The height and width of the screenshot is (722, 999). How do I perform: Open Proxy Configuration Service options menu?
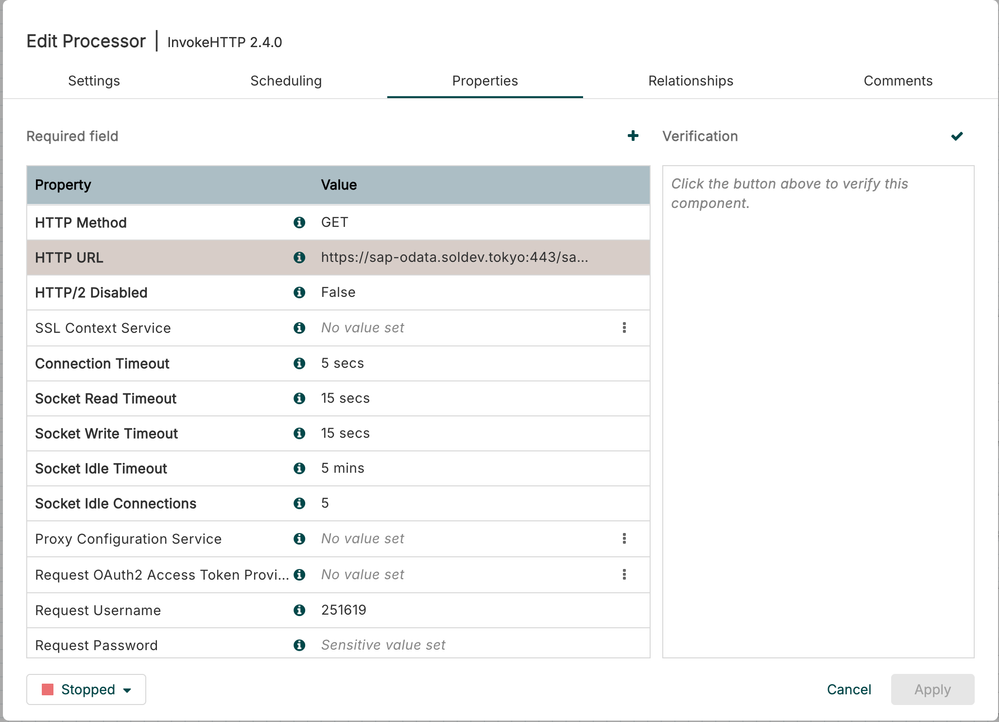tap(624, 539)
